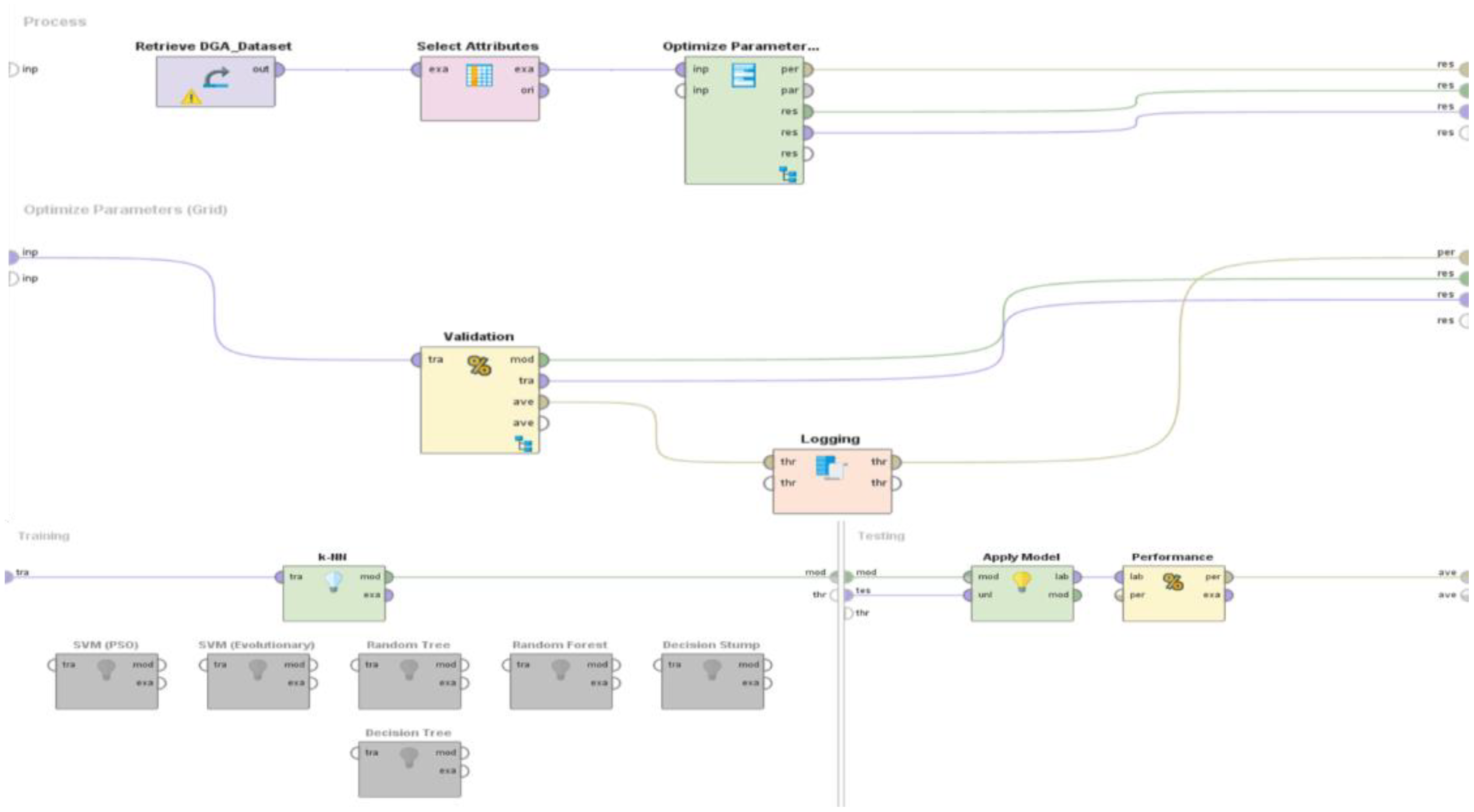
Task: Click Select Attributes ori output port
Action: [x=544, y=90]
